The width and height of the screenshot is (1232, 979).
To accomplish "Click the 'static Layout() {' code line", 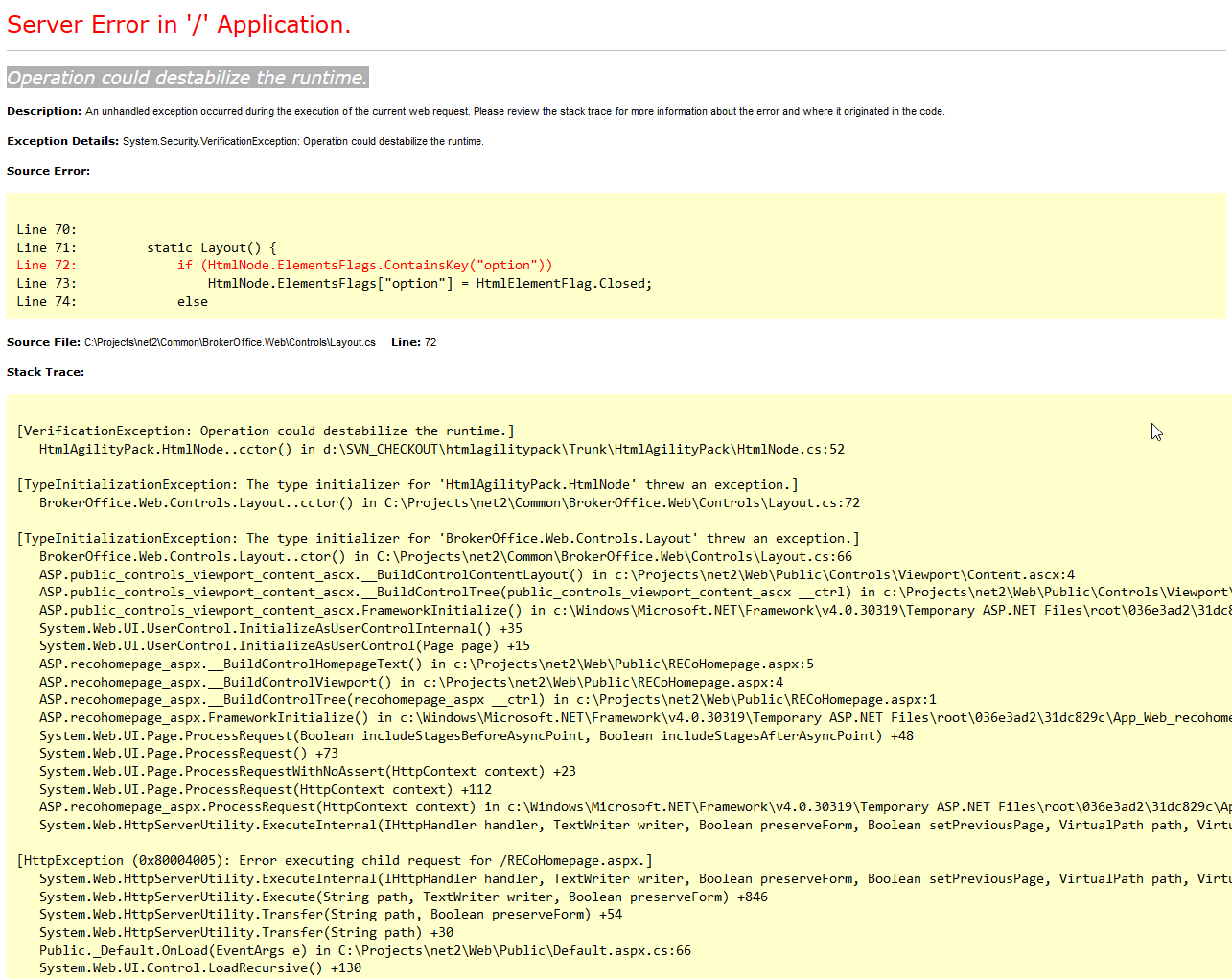I will (211, 247).
